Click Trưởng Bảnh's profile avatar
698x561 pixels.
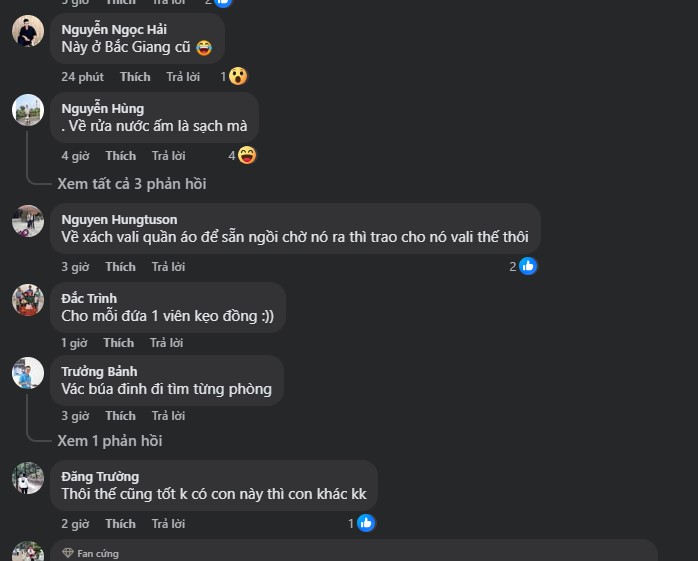[28, 373]
